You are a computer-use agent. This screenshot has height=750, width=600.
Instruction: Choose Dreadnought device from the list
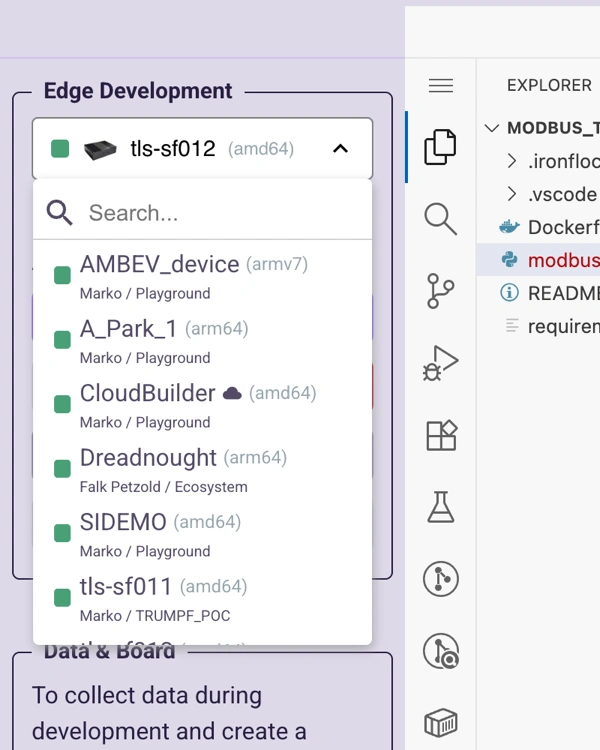pos(148,458)
